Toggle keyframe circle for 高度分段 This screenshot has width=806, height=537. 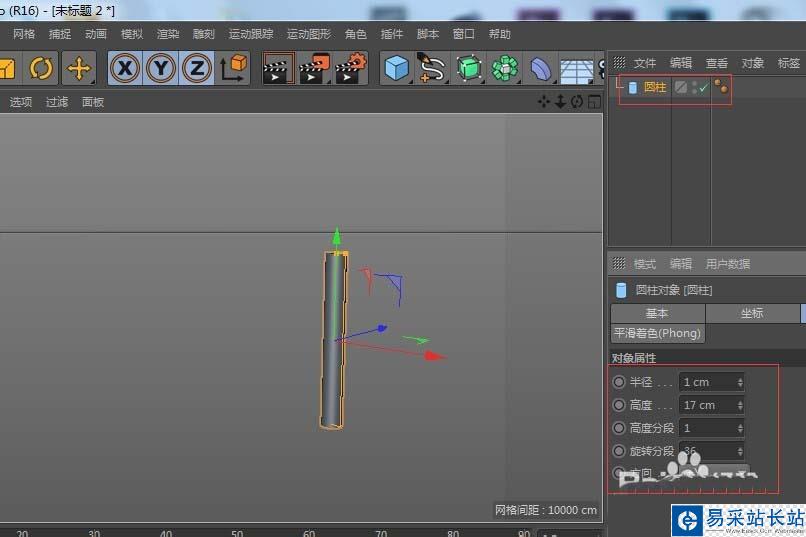coord(619,428)
